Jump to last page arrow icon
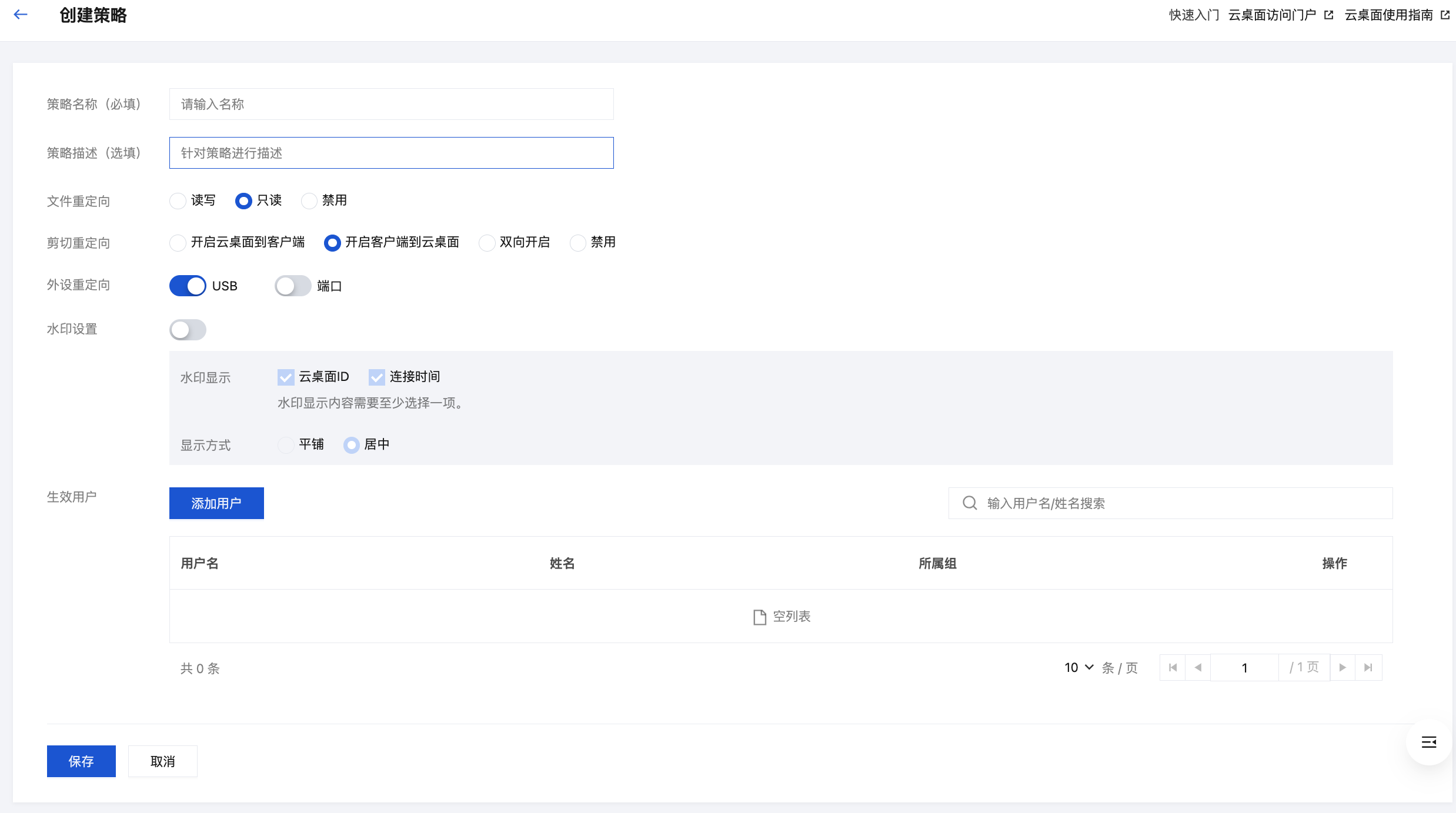This screenshot has width=1456, height=813. coord(1368,668)
